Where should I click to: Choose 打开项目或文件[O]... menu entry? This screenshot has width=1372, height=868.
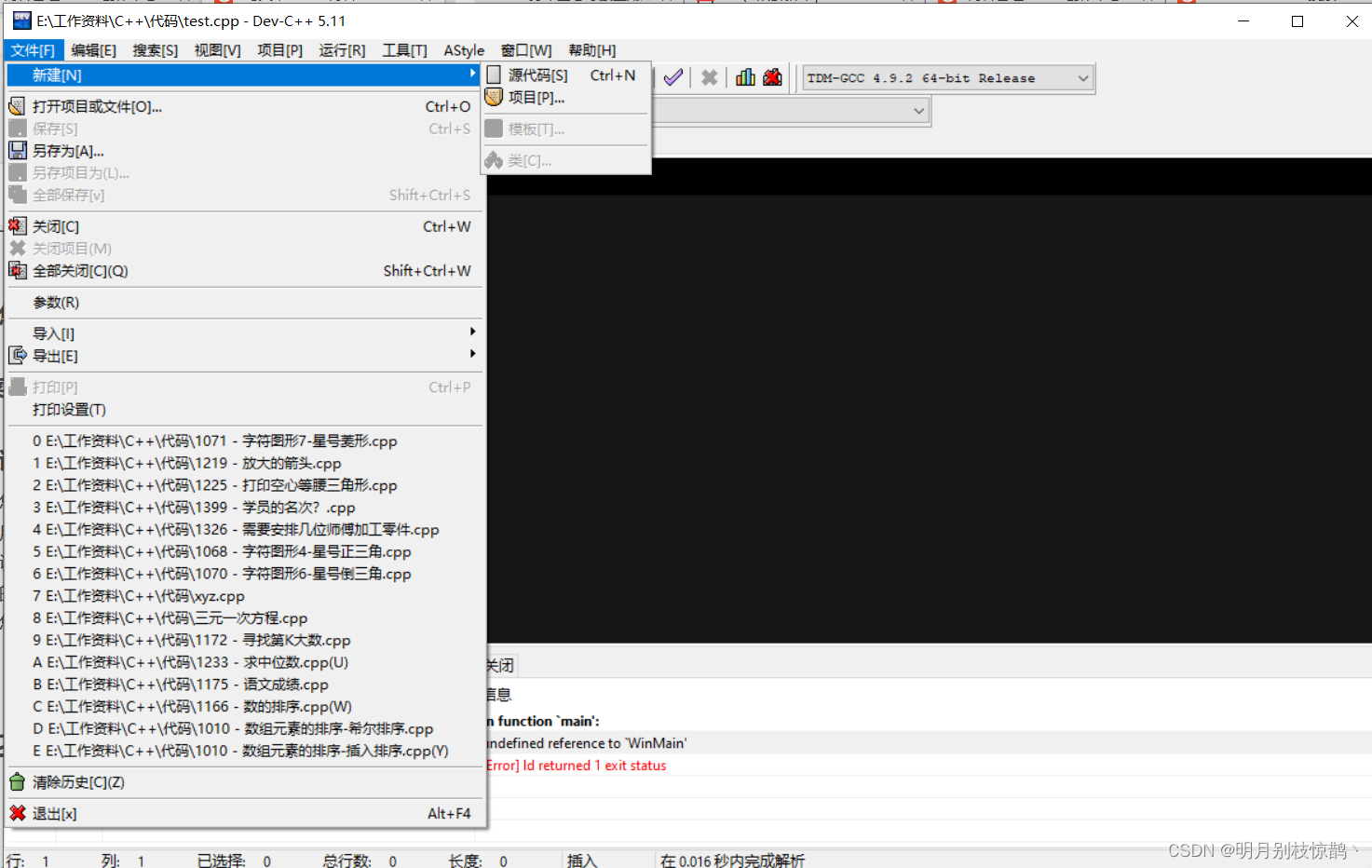coord(245,106)
